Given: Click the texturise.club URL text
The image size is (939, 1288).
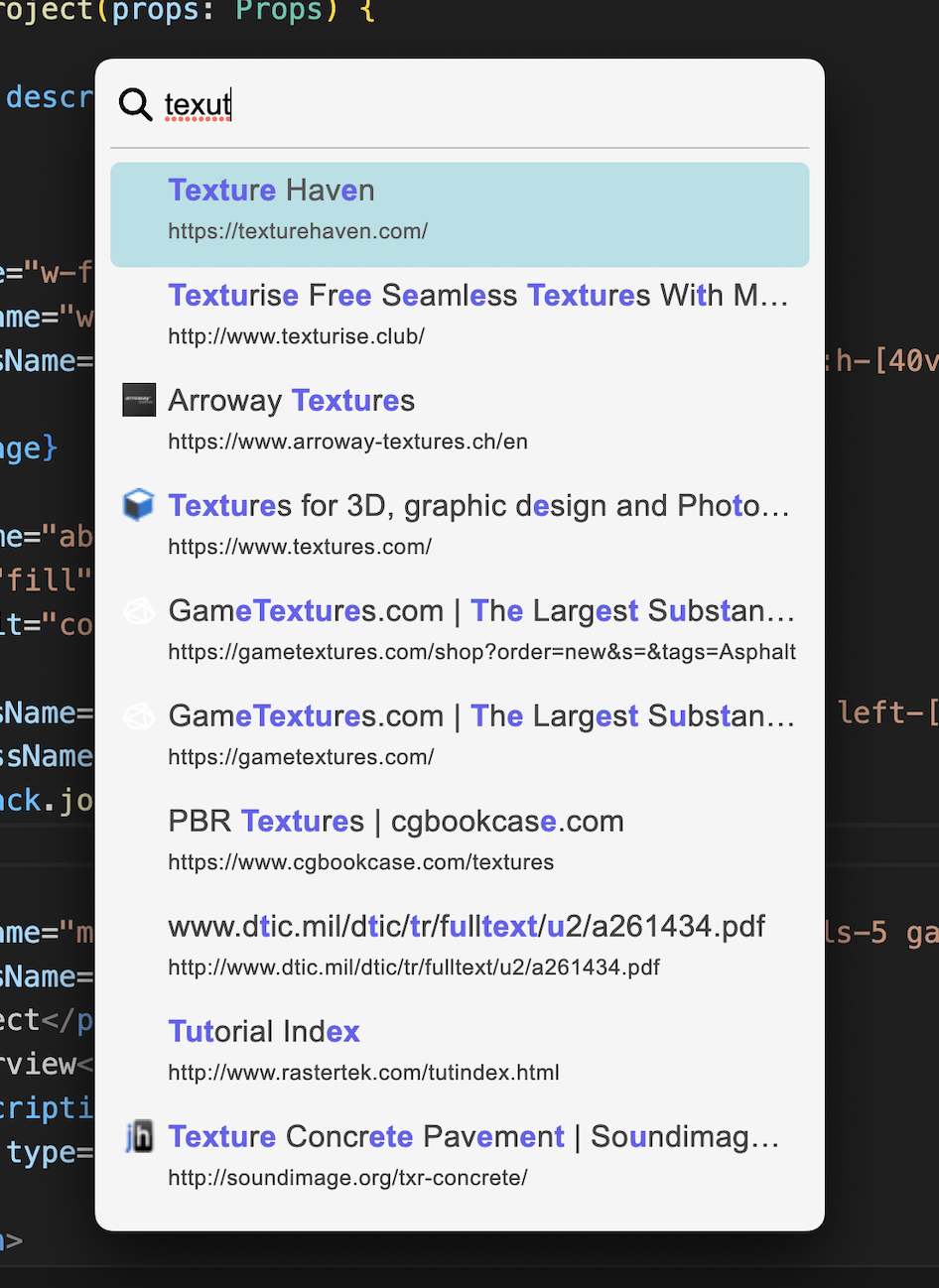Looking at the screenshot, I should pos(296,336).
